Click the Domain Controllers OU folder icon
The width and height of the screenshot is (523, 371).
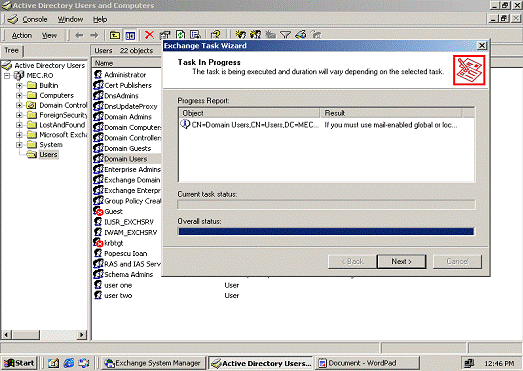coord(31,105)
